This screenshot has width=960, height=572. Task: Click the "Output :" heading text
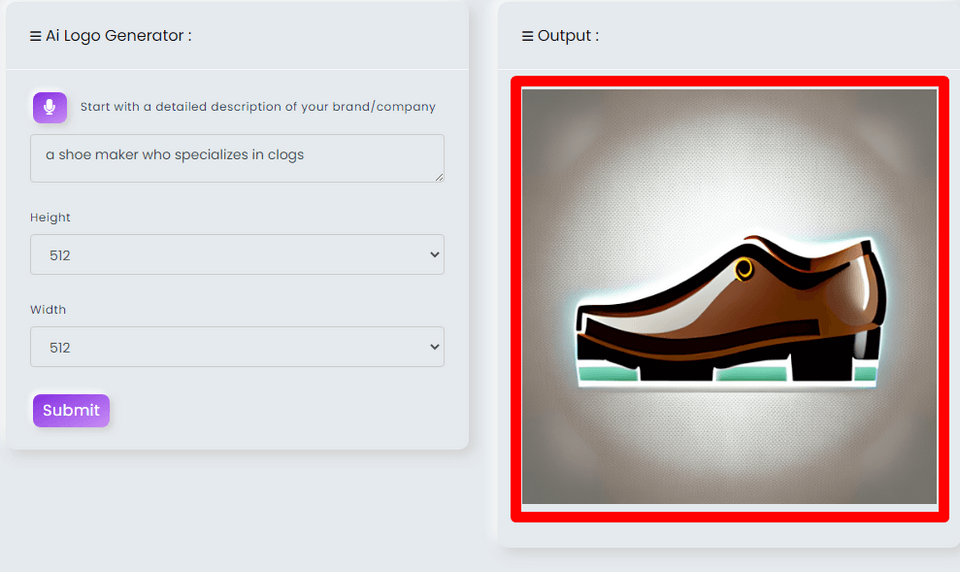(568, 36)
